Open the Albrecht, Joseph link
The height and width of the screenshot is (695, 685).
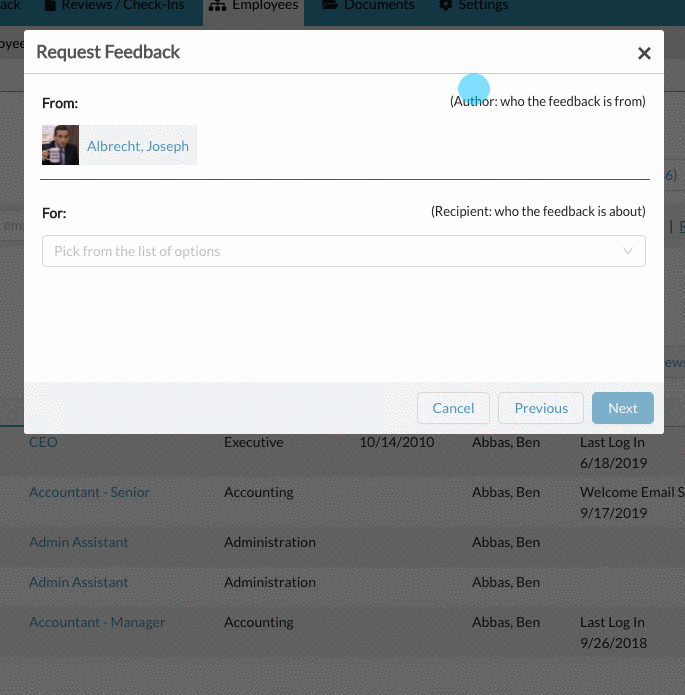click(x=138, y=146)
